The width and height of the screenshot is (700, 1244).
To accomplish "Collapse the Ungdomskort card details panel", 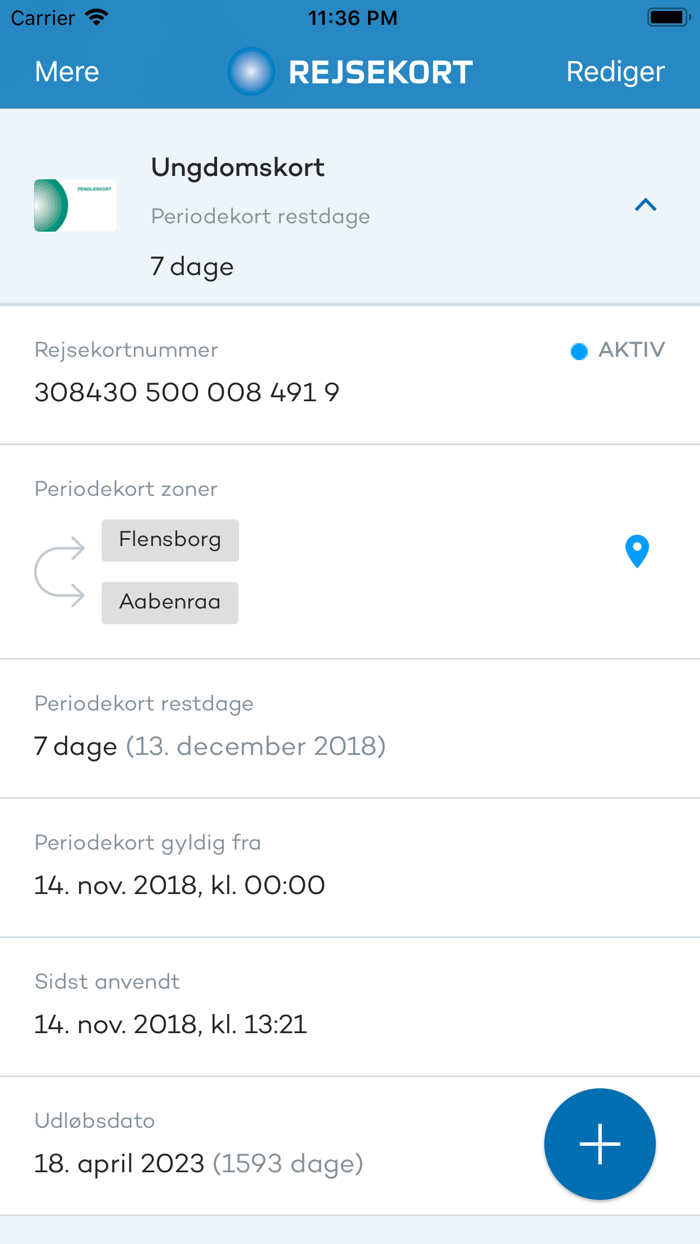I will pyautogui.click(x=646, y=205).
